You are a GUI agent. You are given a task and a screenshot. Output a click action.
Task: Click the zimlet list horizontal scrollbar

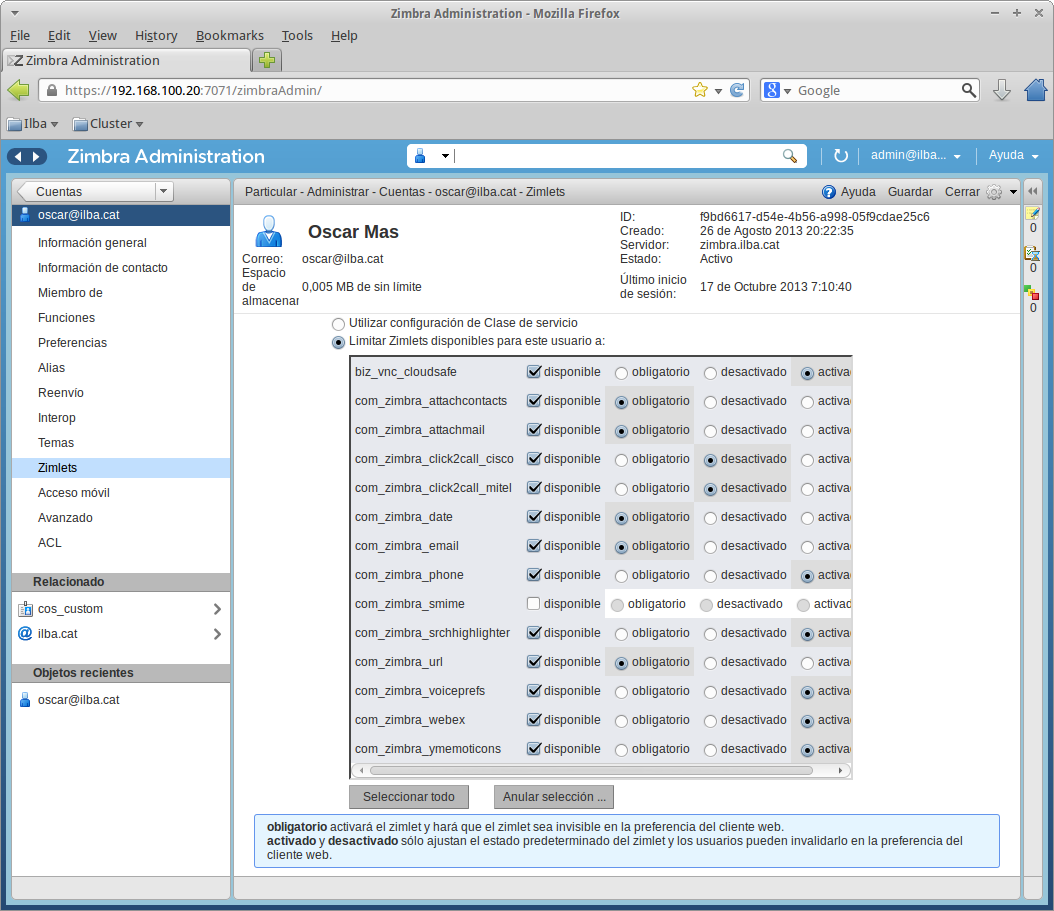point(592,770)
